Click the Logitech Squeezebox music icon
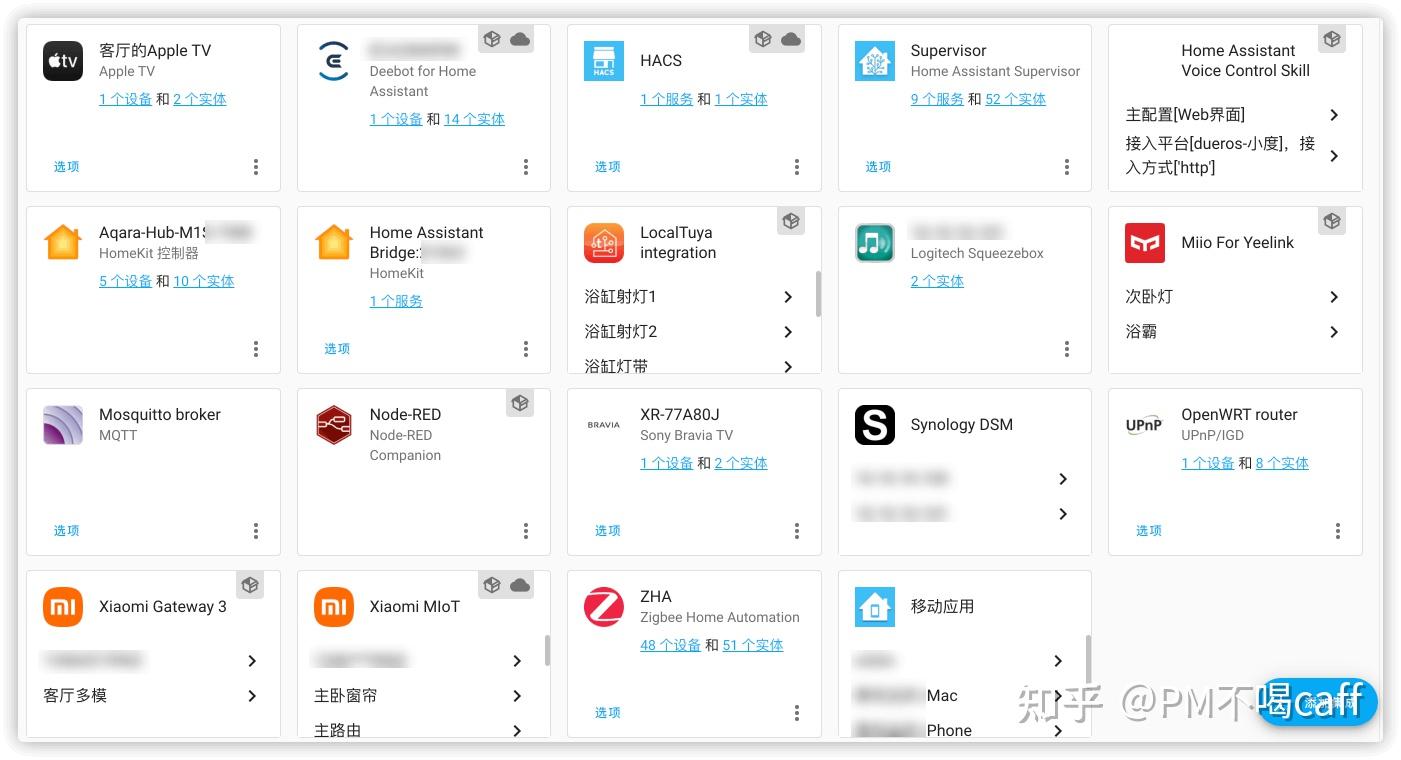The image size is (1401, 760). coord(875,243)
